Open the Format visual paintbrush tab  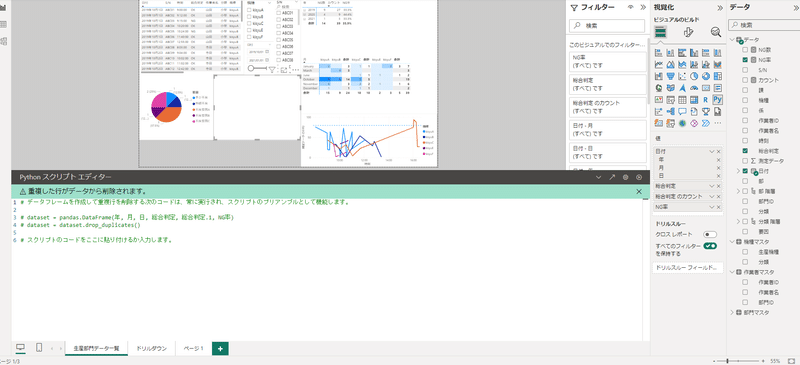(688, 32)
